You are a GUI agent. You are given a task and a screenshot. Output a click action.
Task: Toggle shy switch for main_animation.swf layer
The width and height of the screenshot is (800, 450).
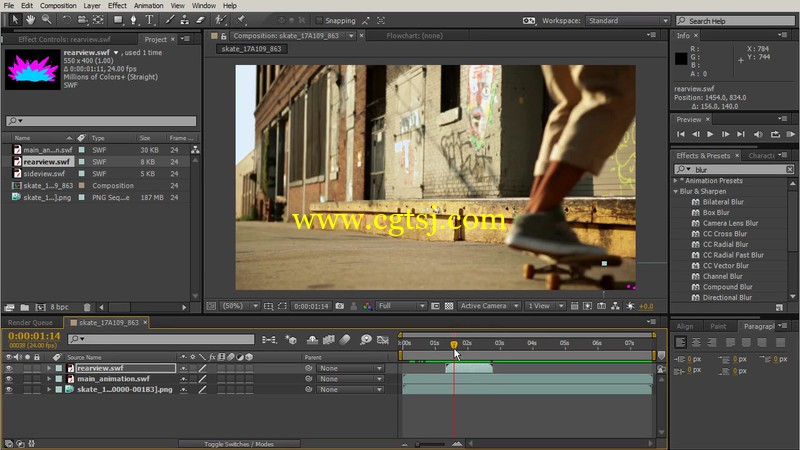click(x=183, y=379)
